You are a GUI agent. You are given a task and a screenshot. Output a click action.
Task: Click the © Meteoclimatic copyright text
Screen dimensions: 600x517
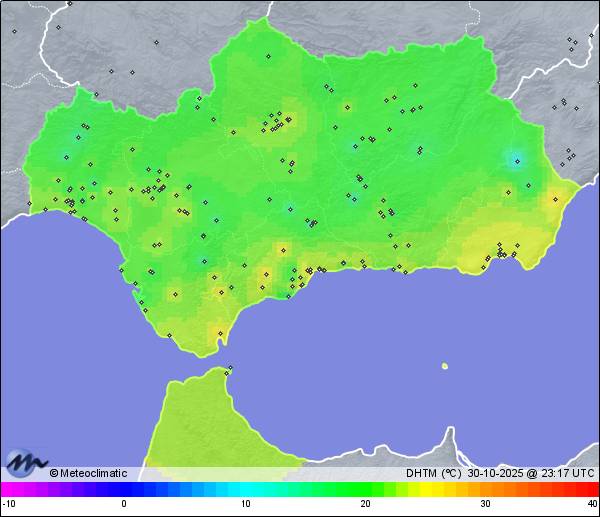coord(88,473)
